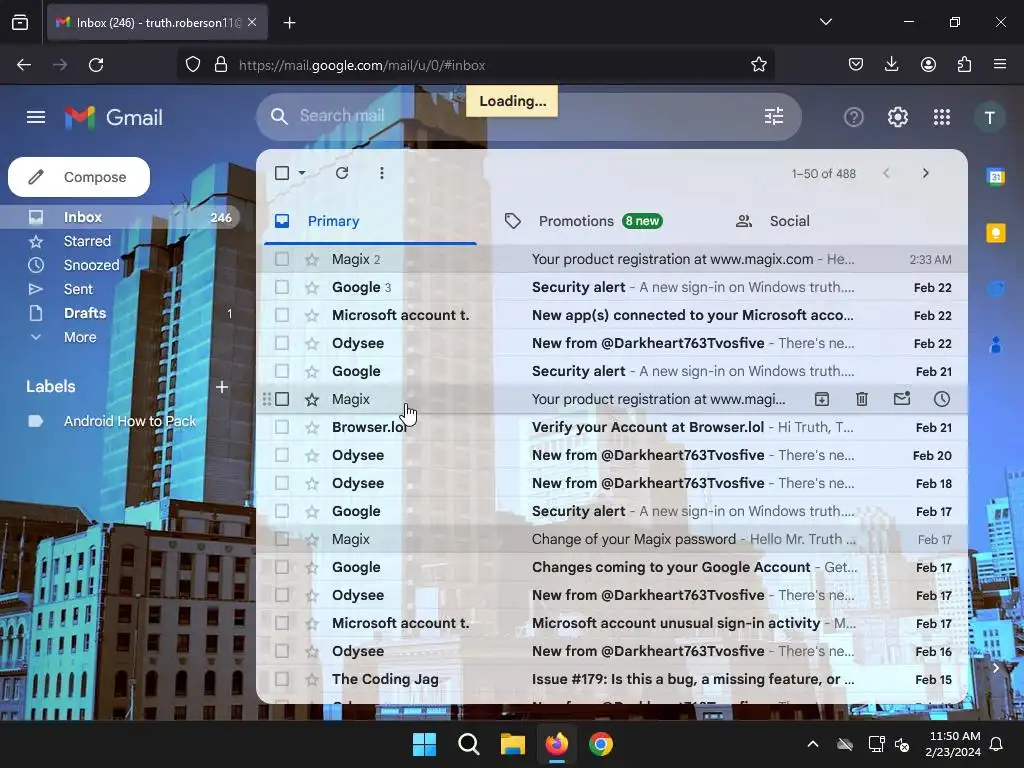Open the More options three-dot menu
Image resolution: width=1024 pixels, height=768 pixels.
click(381, 173)
